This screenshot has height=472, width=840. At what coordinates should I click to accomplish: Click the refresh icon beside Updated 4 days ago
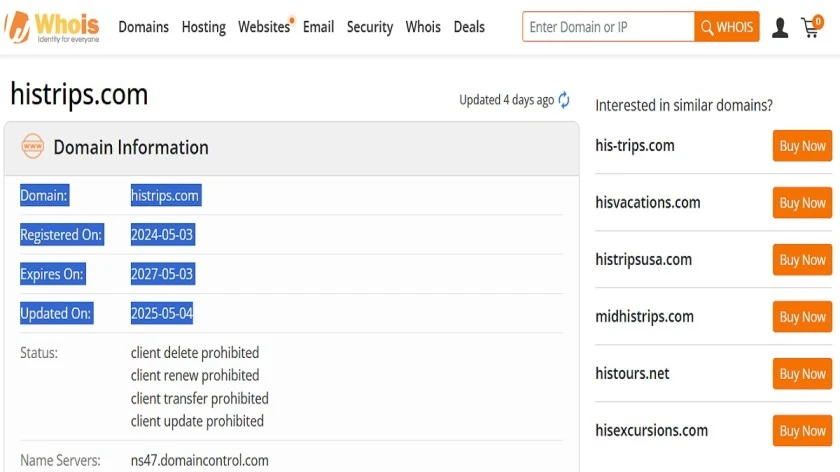[x=564, y=100]
